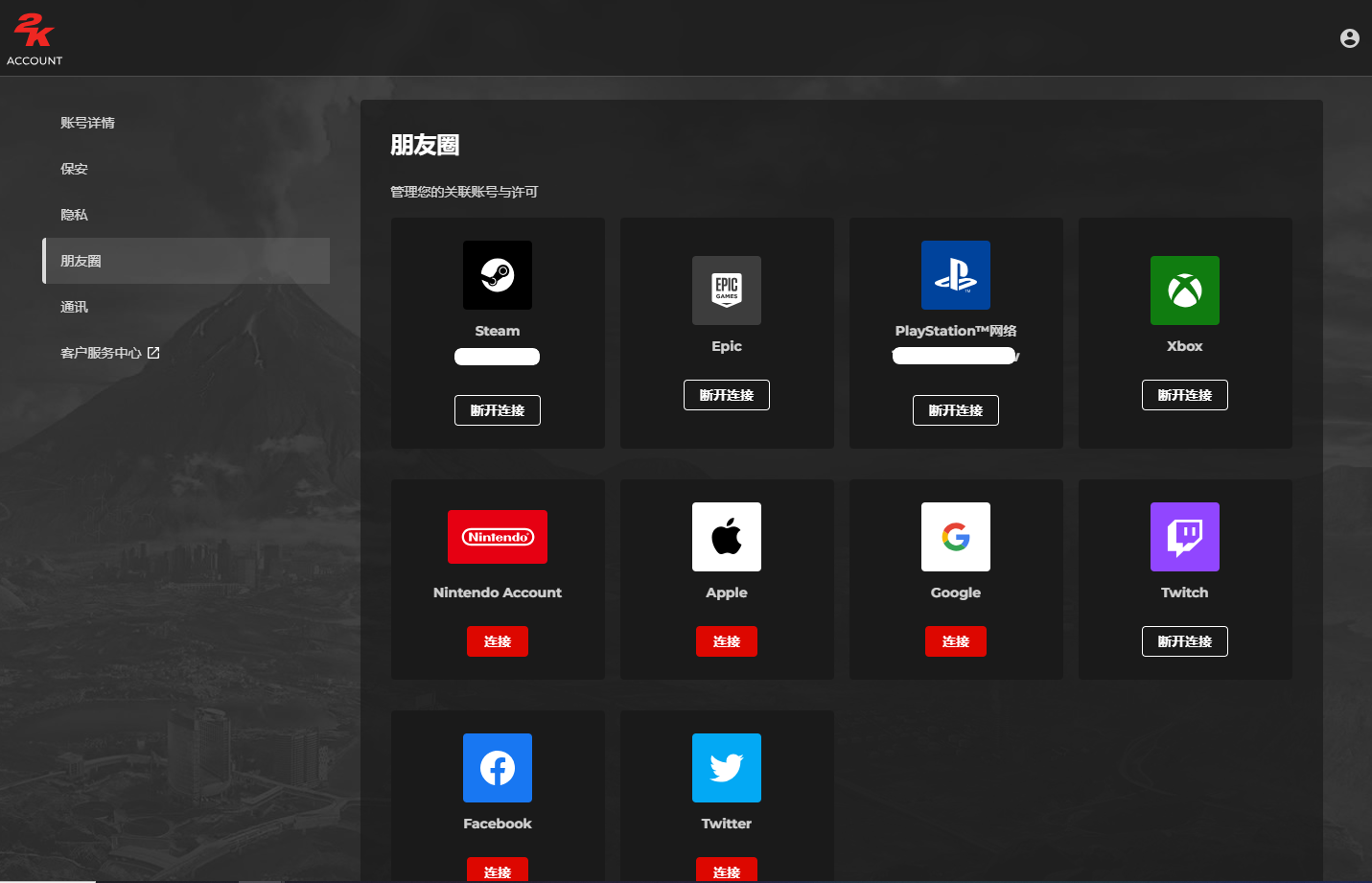
Task: Connect Google with 连接 button
Action: click(956, 641)
